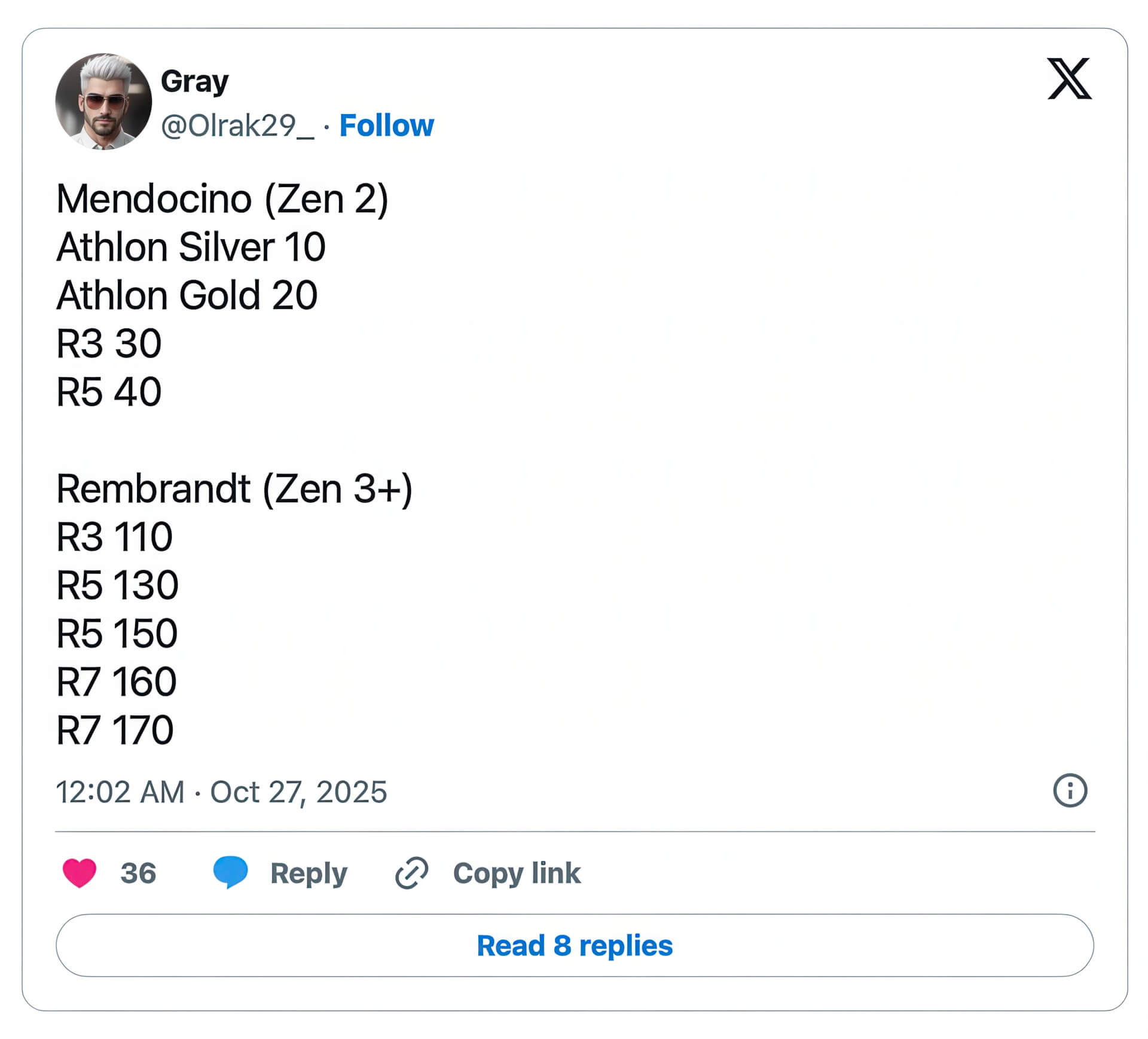1148x1039 pixels.
Task: Click Reply to respond to the tweet
Action: pyautogui.click(x=308, y=873)
